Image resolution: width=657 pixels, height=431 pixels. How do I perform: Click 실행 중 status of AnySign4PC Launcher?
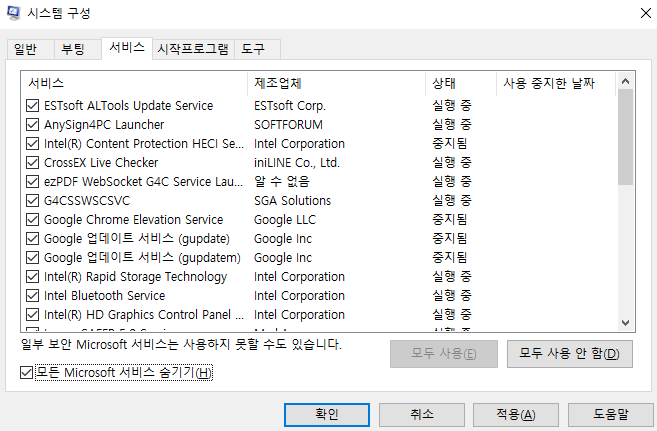point(452,124)
